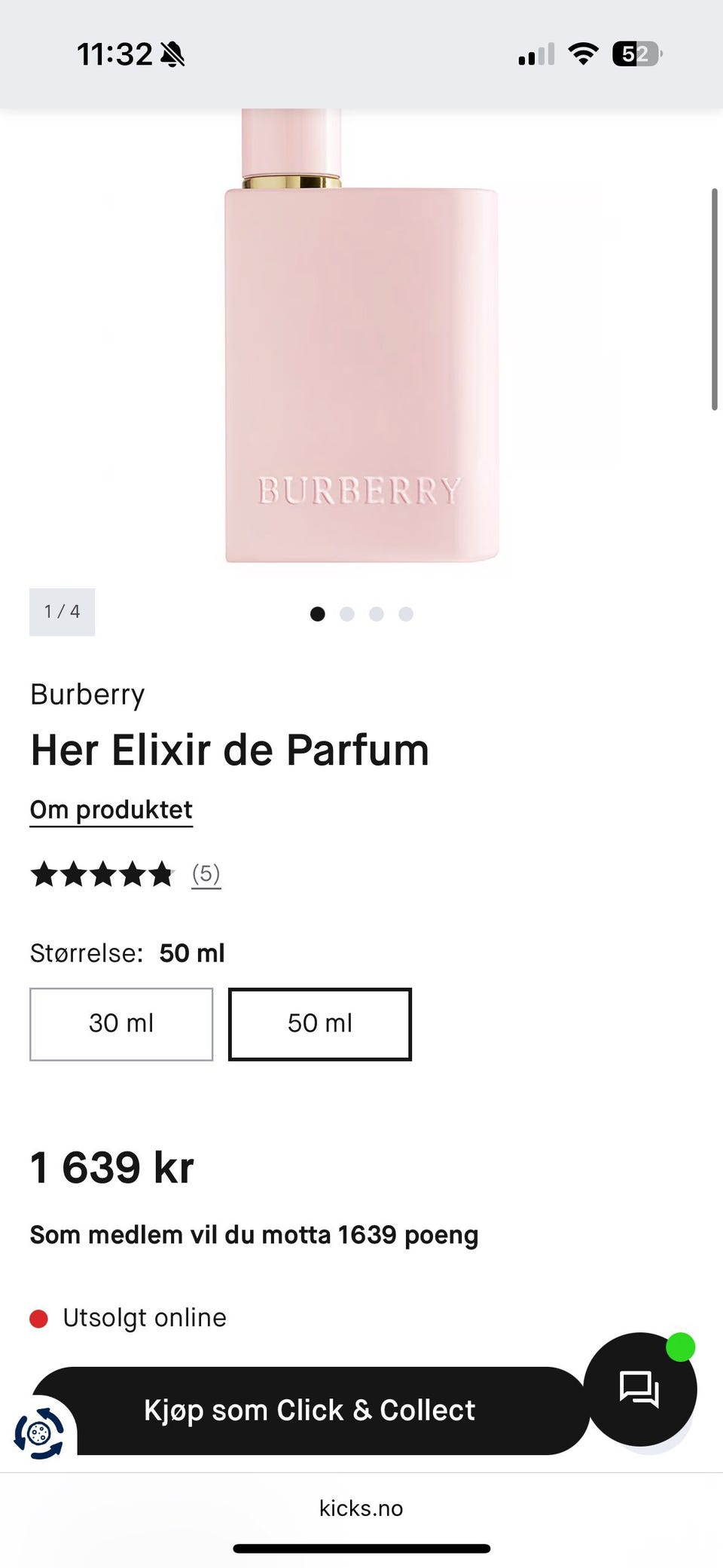Jump to the fourth image dot
Viewport: 723px width, 1568px height.
pyautogui.click(x=406, y=614)
